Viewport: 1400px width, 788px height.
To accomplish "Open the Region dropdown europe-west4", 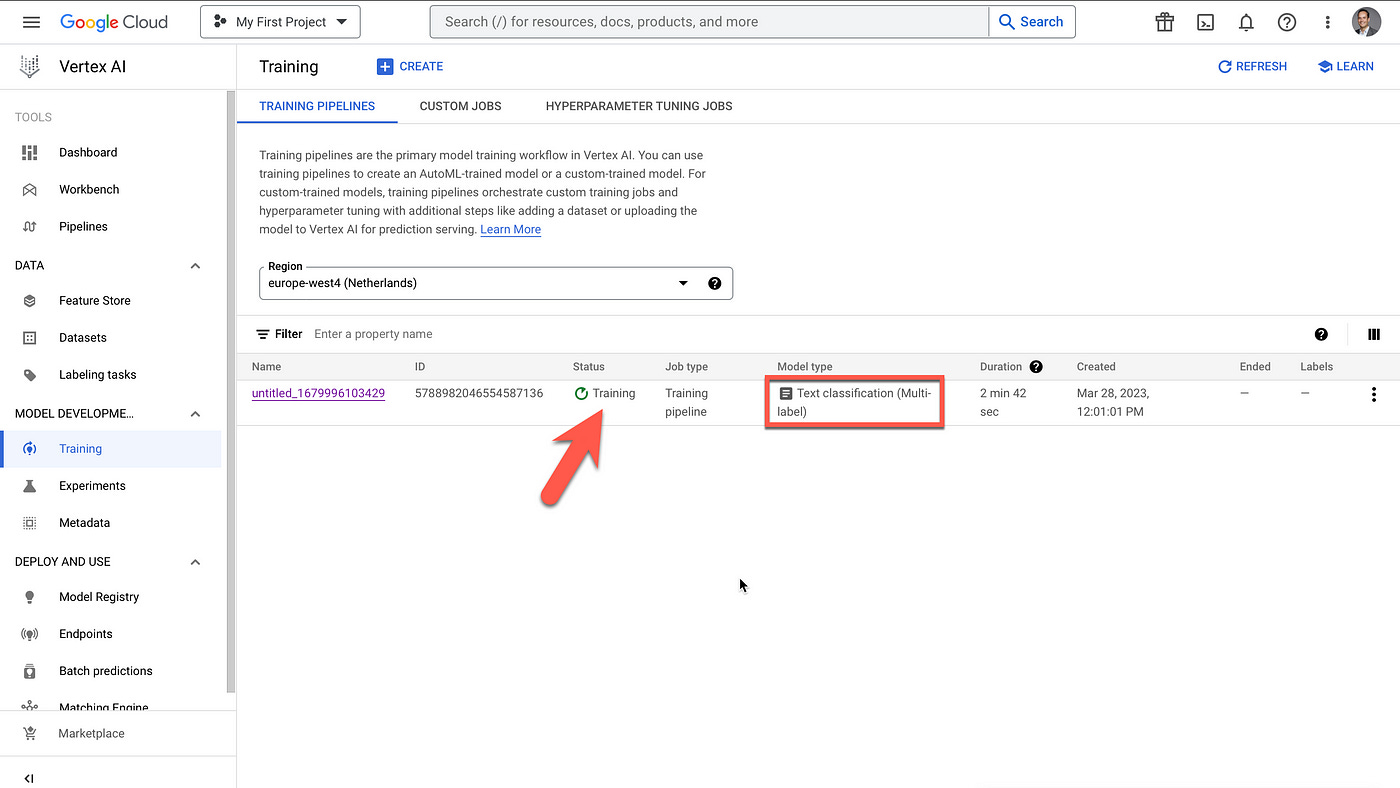I will click(x=496, y=283).
